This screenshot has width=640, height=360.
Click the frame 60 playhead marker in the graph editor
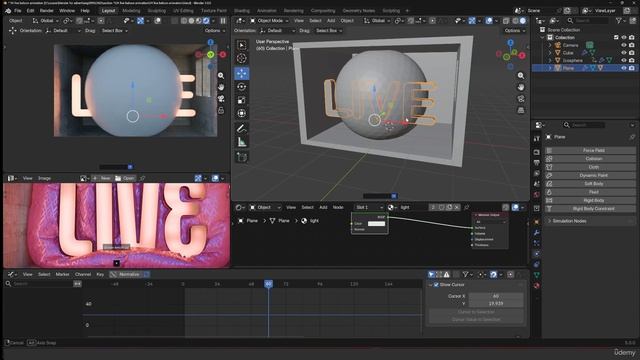[268, 284]
